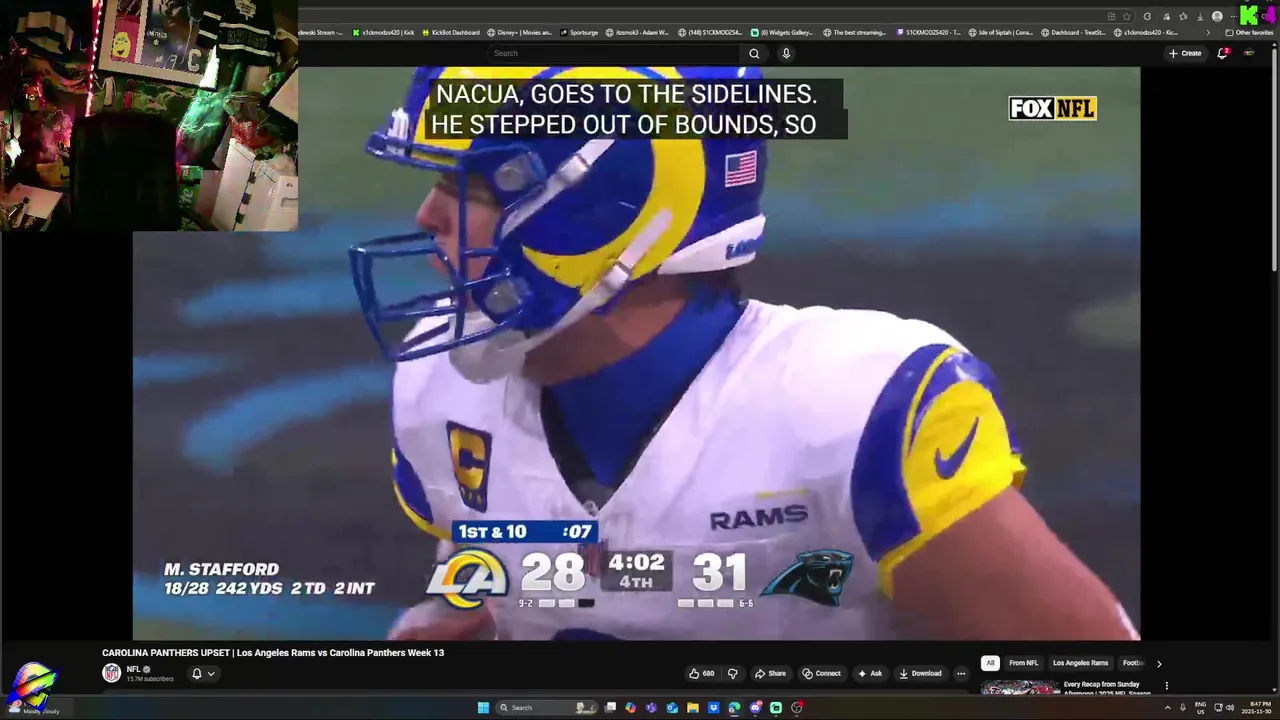Click the Connect button
Image resolution: width=1280 pixels, height=720 pixels.
[x=821, y=673]
